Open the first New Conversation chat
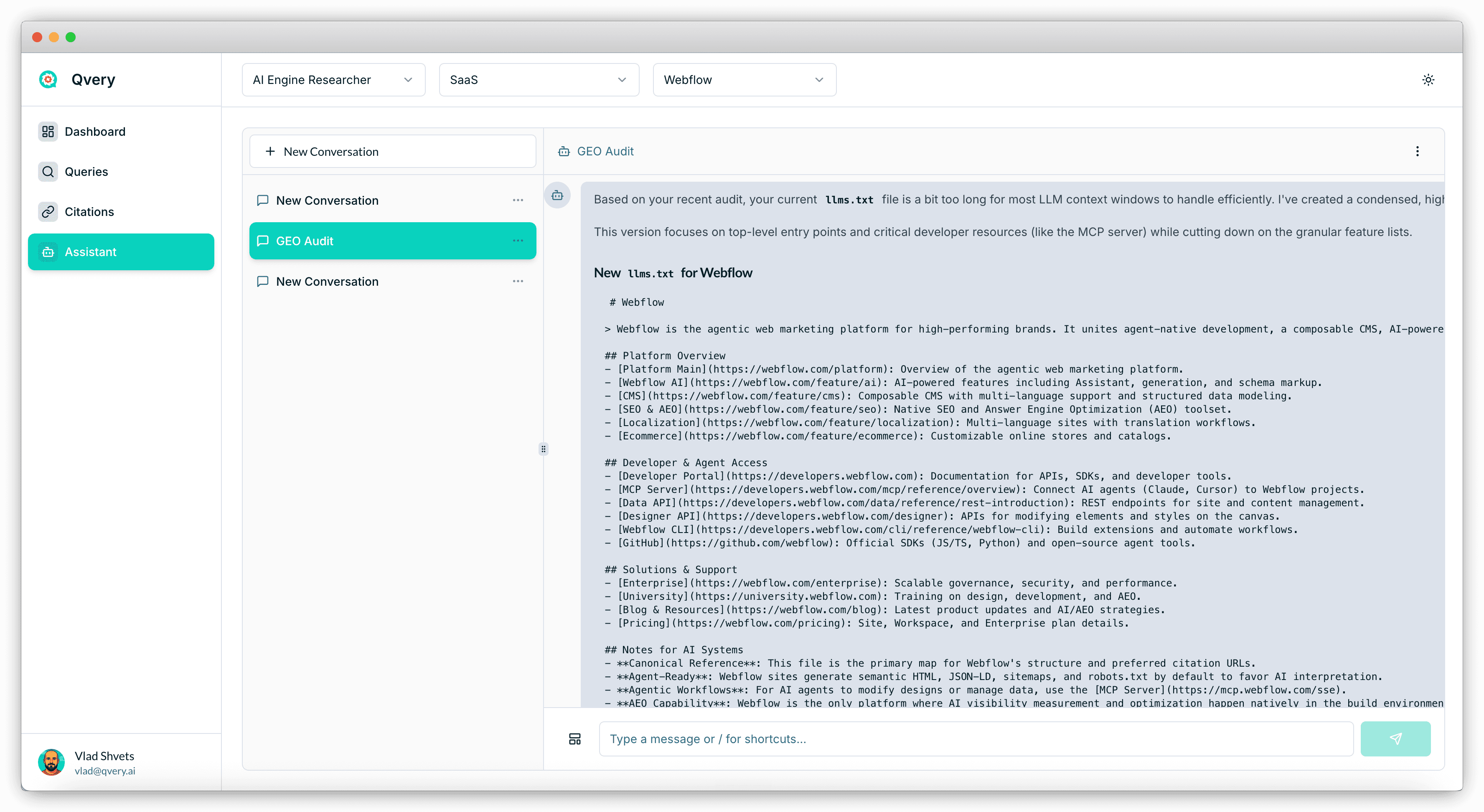The width and height of the screenshot is (1484, 812). pos(392,200)
